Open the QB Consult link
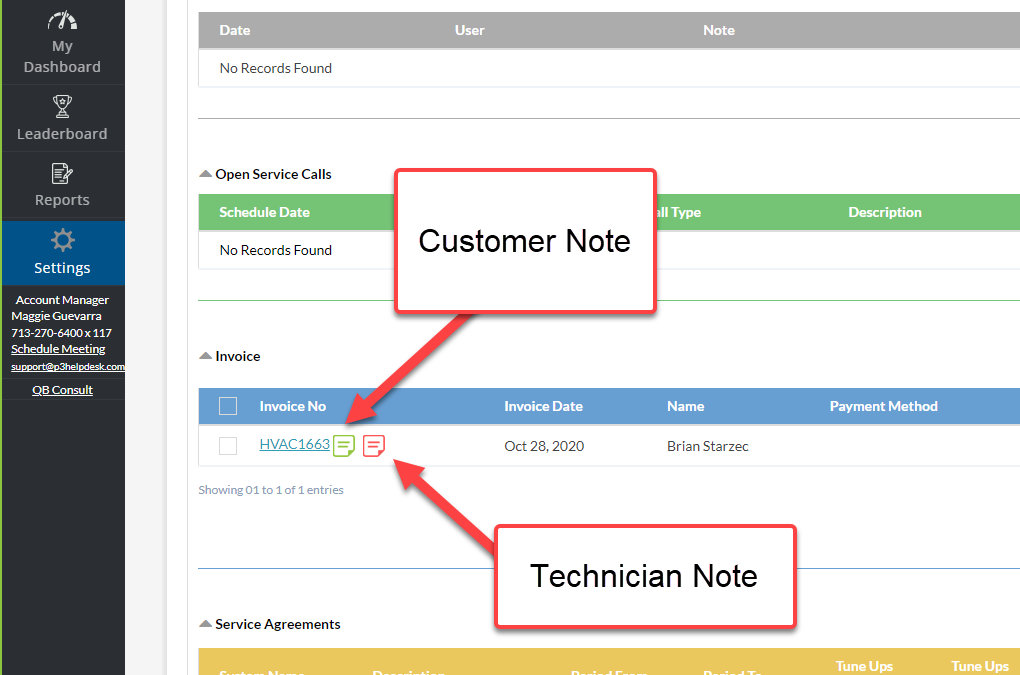The image size is (1020, 675). (x=62, y=390)
